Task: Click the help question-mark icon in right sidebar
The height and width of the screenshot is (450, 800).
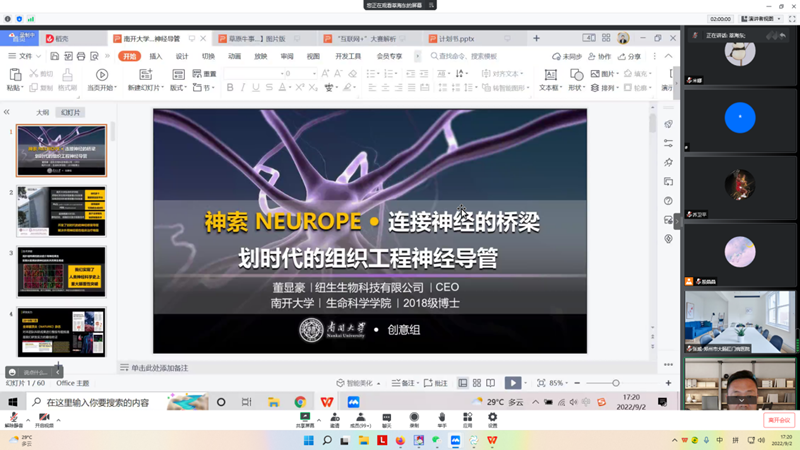Action: click(668, 201)
